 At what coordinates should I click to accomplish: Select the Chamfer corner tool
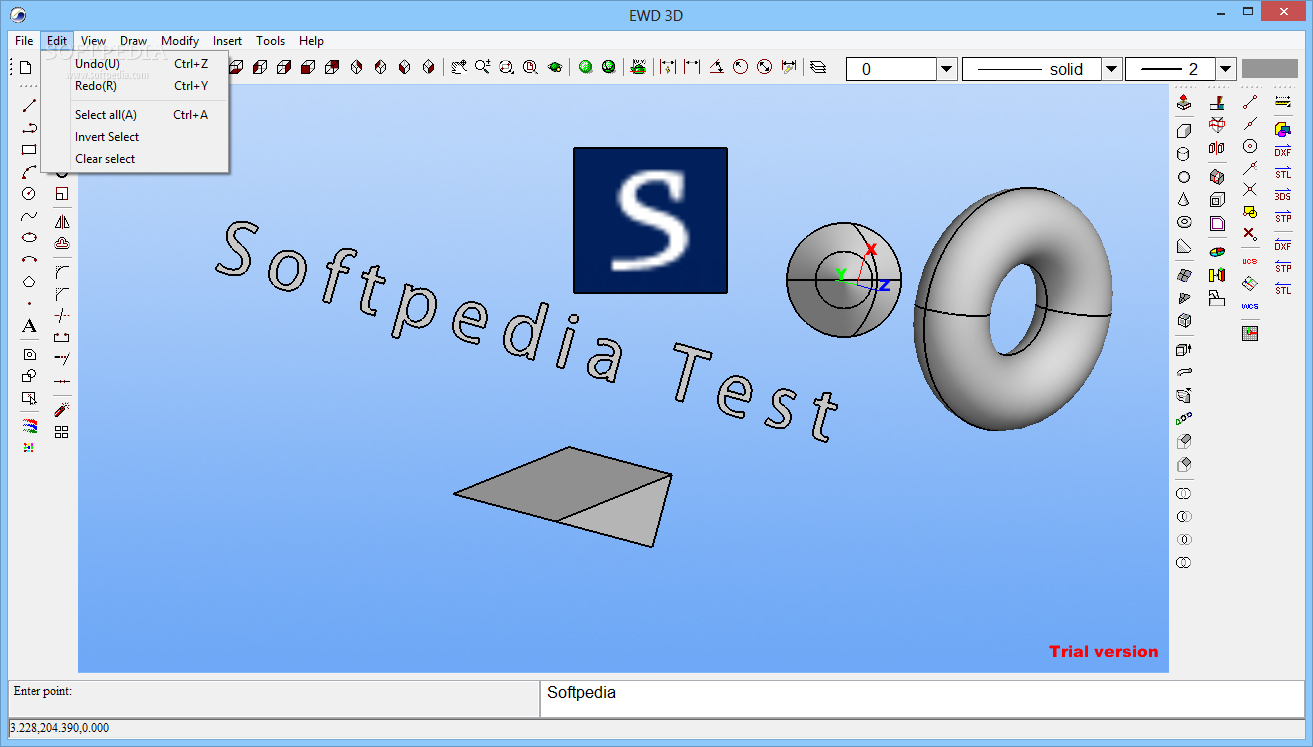(62, 294)
